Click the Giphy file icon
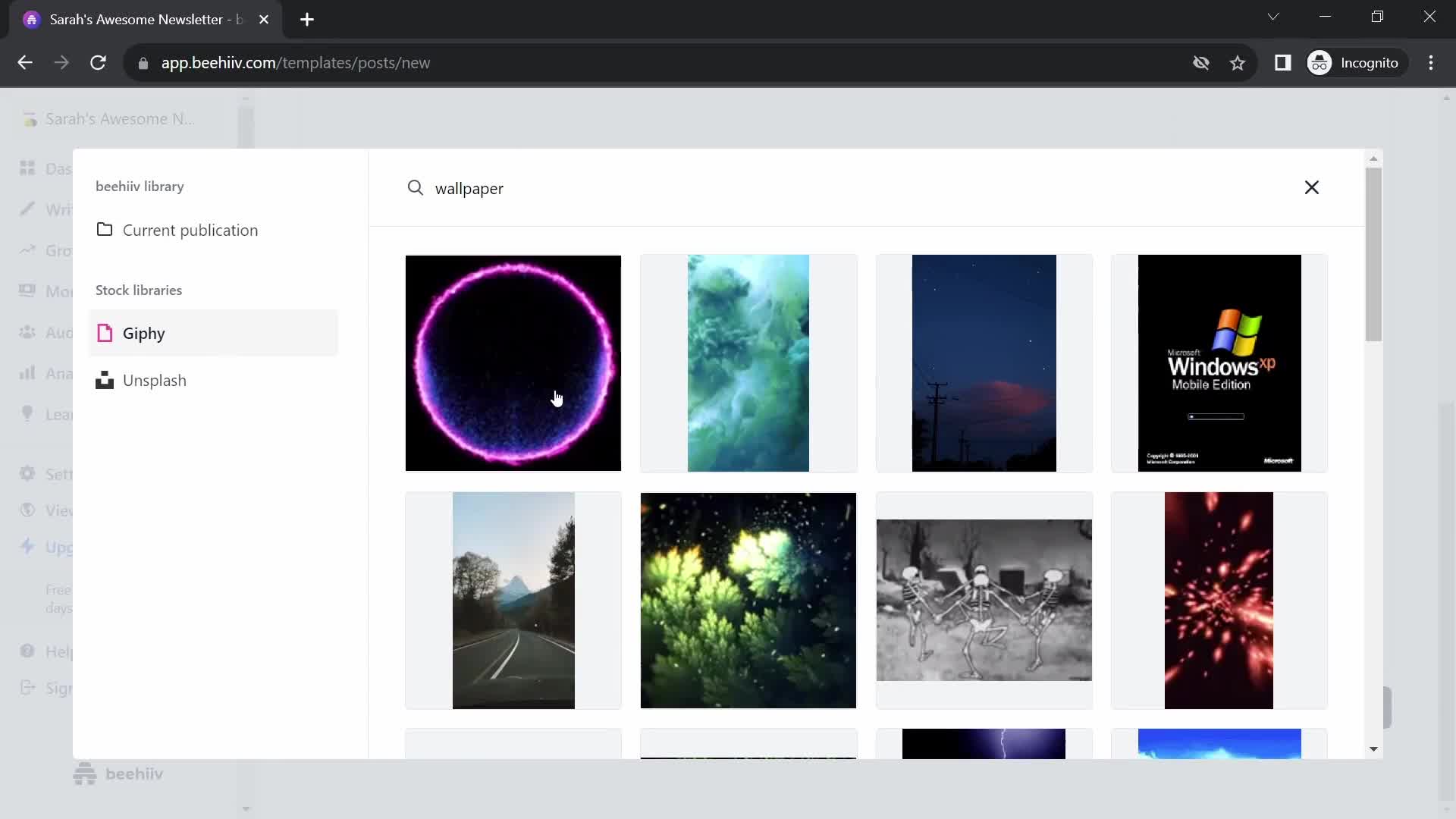 pos(105,333)
